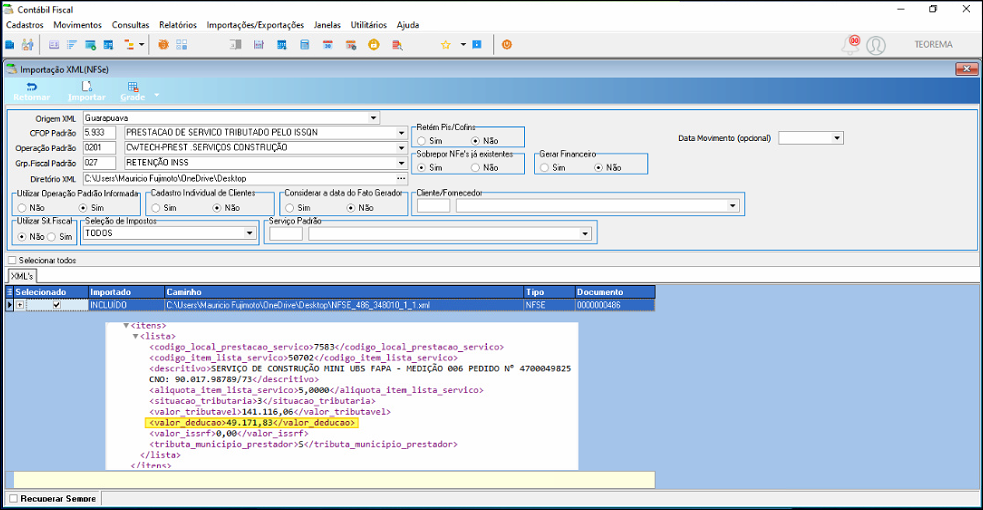This screenshot has width=983, height=510.
Task: Click the yellow favorites star icon
Action: 446,44
